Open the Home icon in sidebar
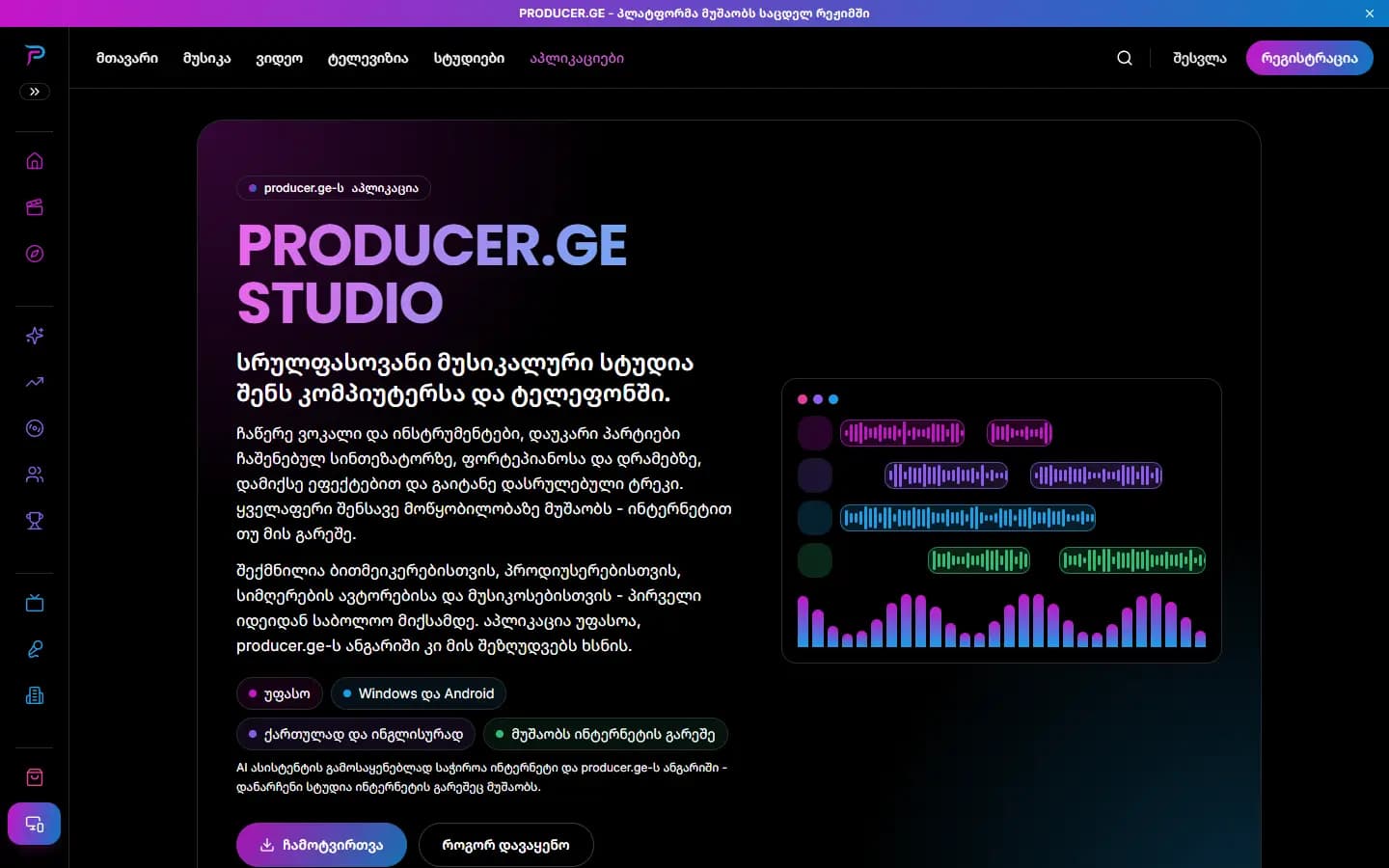This screenshot has height=868, width=1389. (x=35, y=161)
